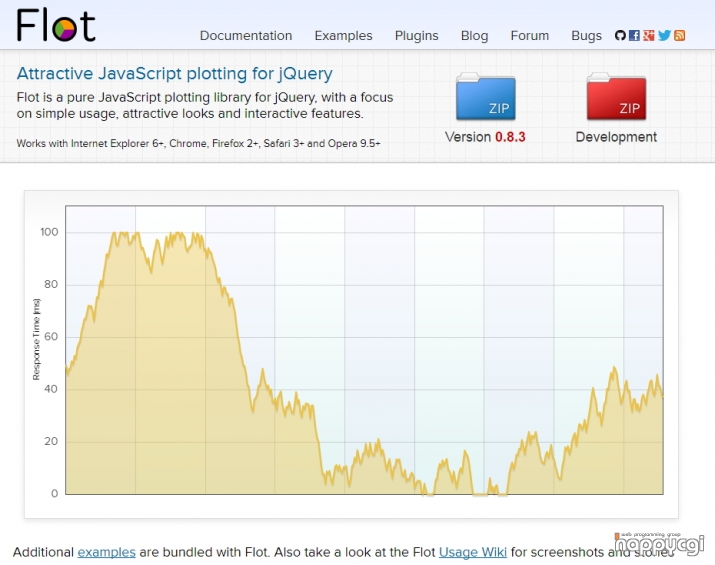
Task: Open the Forum menu item
Action: (529, 36)
